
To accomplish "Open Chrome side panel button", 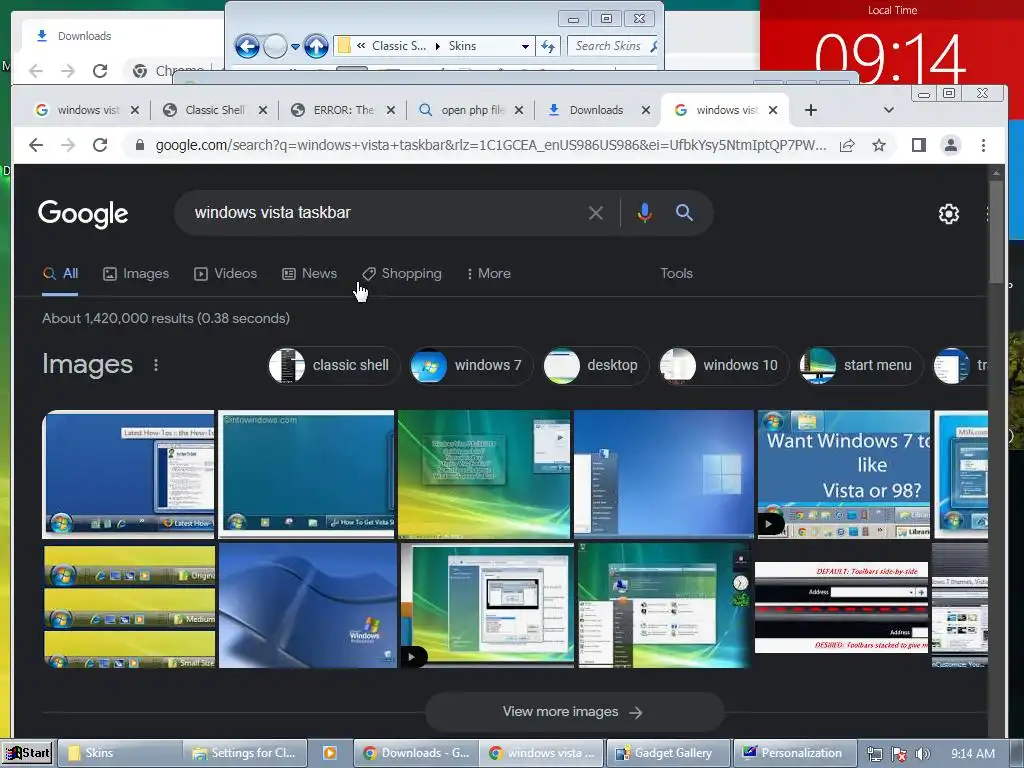I will [918, 145].
